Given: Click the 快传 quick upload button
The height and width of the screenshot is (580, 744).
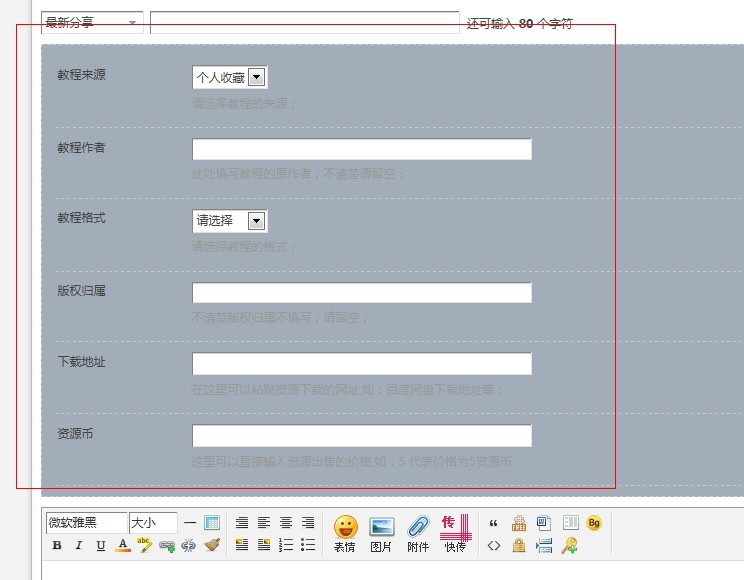Looking at the screenshot, I should pyautogui.click(x=455, y=533).
